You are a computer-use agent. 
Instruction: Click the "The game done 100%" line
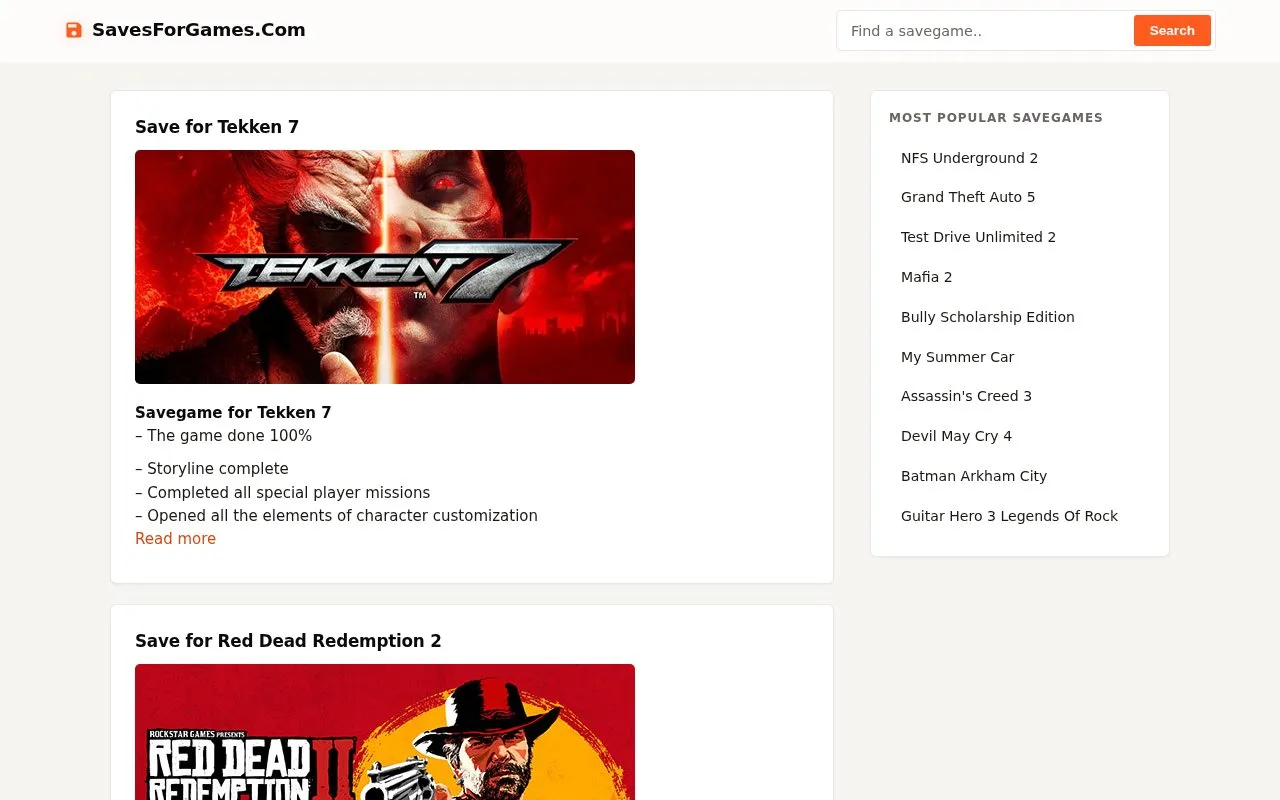[224, 436]
